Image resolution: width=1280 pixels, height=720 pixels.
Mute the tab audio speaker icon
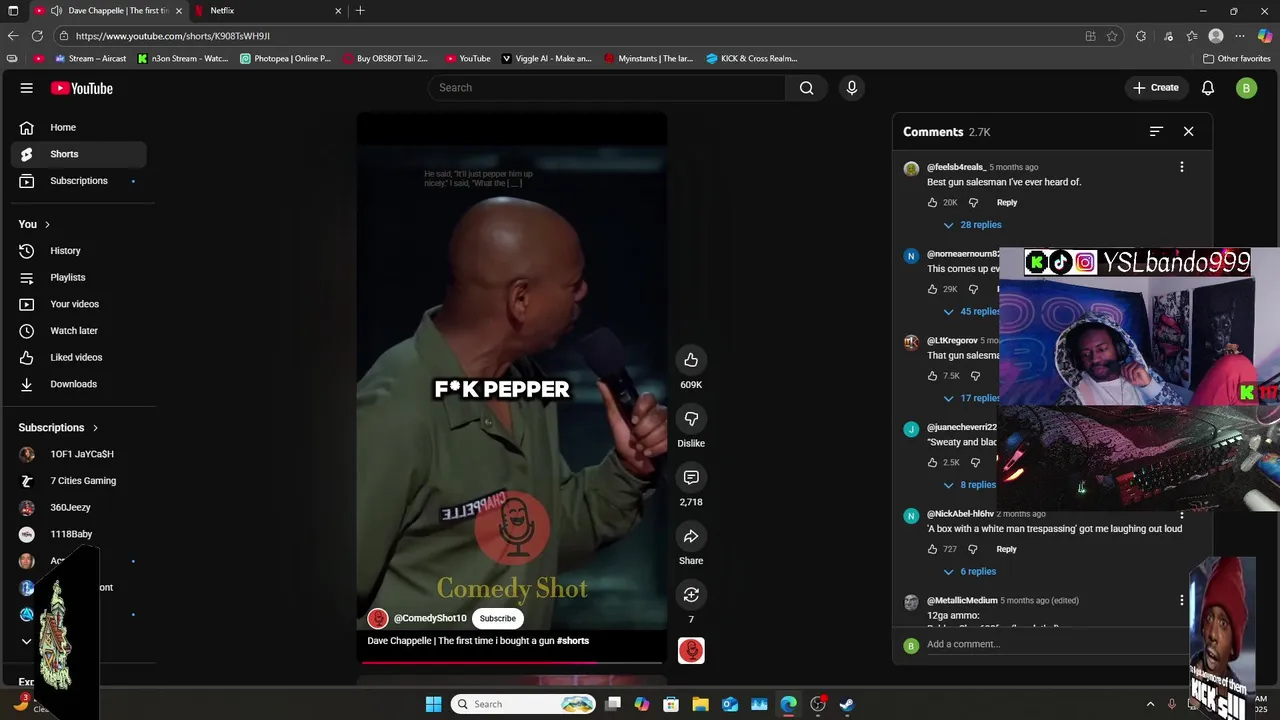pos(56,11)
